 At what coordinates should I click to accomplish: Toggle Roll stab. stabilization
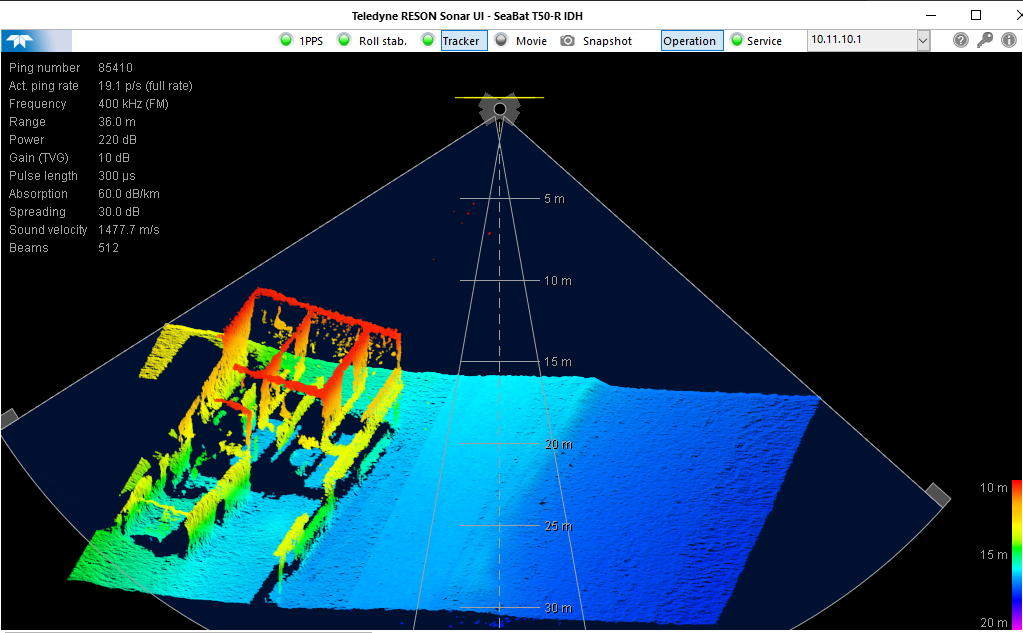pos(382,41)
